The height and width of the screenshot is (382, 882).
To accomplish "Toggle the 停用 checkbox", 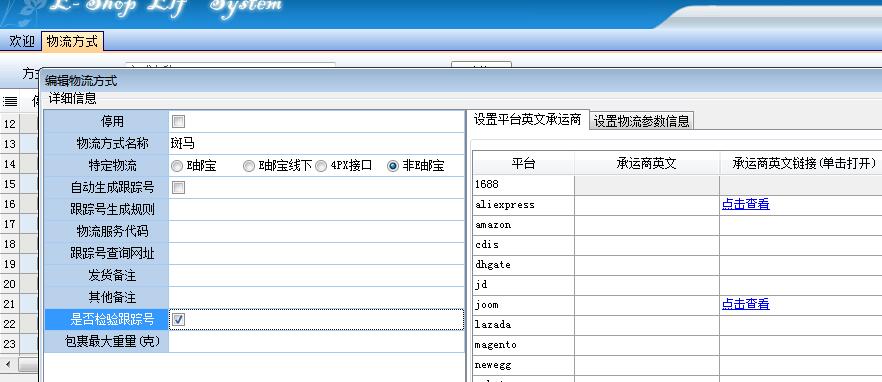I will 178,122.
